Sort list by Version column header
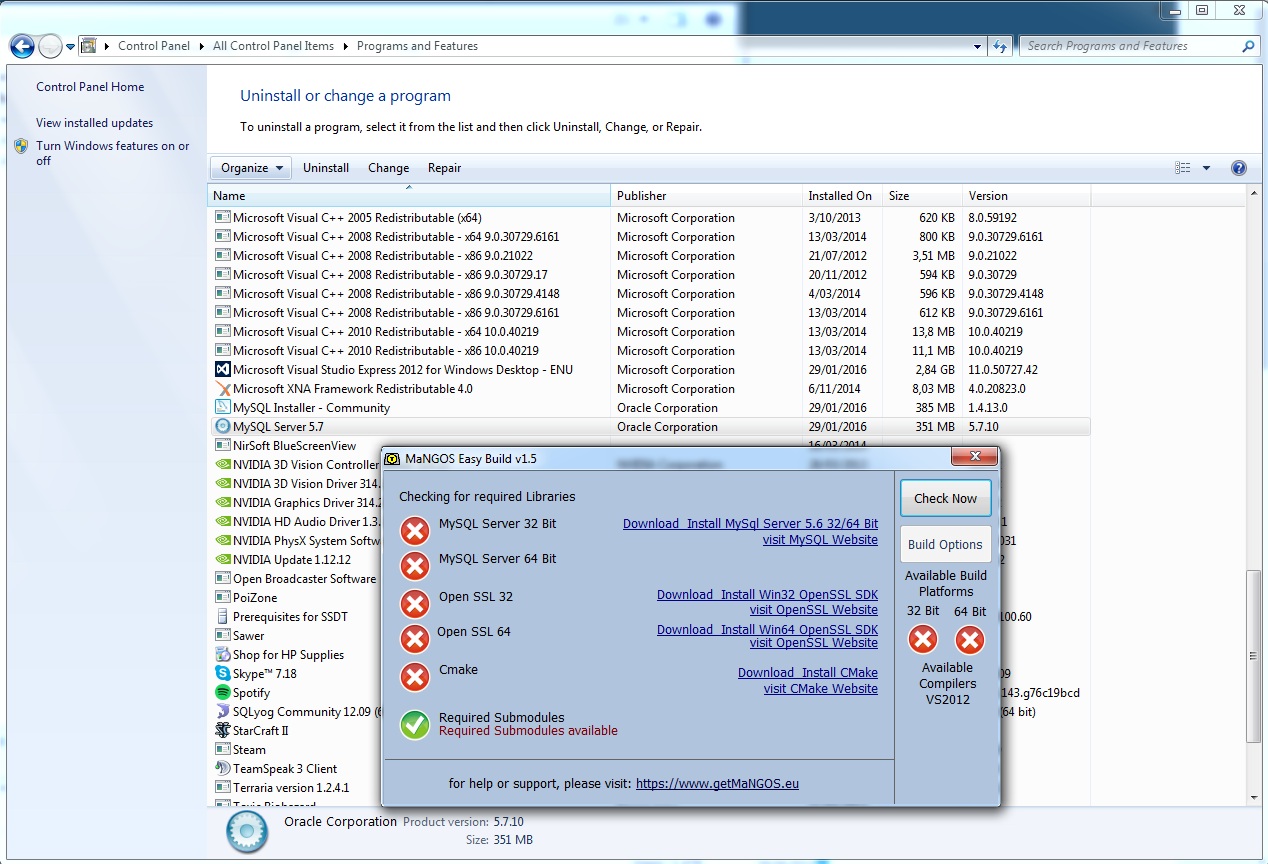The image size is (1268, 864). [1026, 196]
